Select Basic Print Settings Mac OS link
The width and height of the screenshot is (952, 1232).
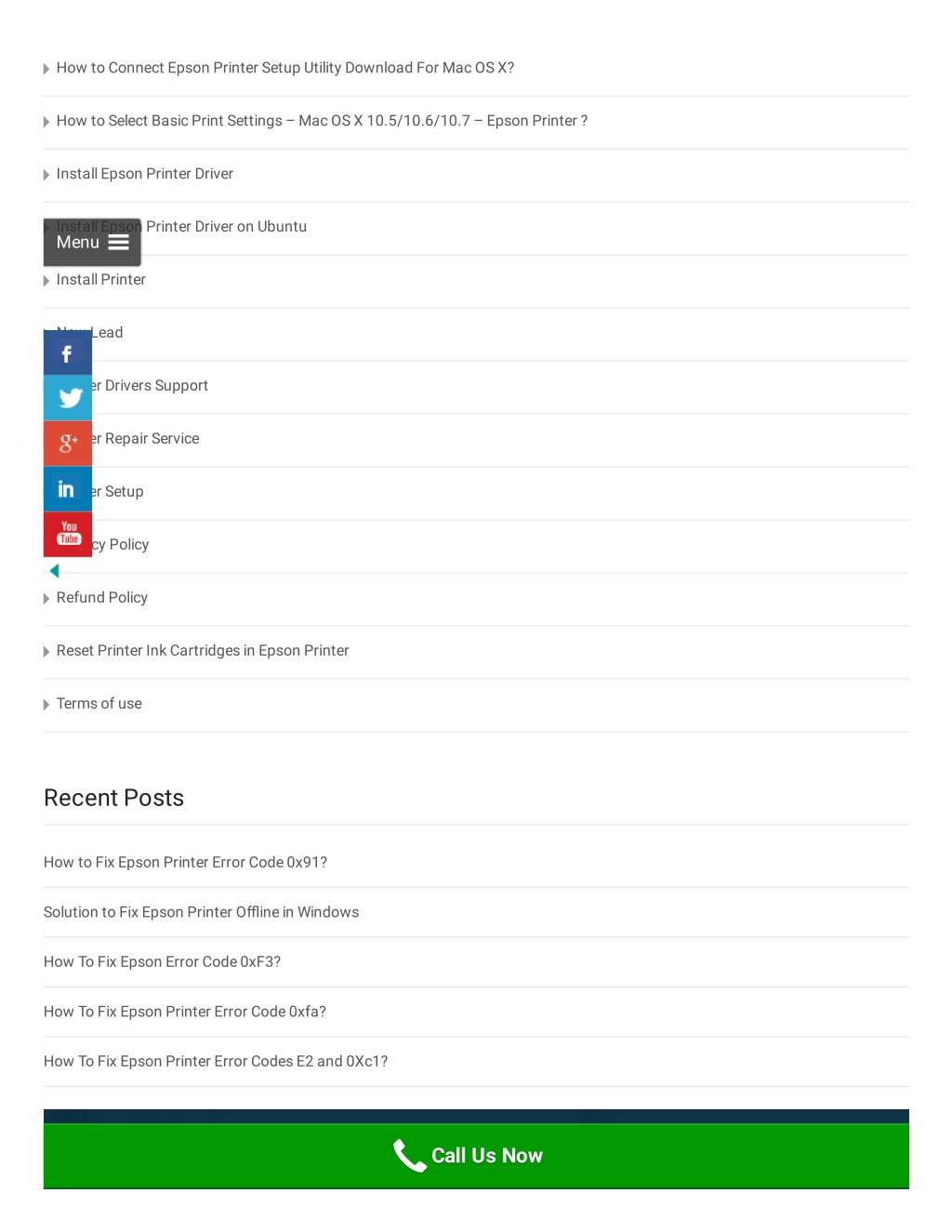[x=322, y=121]
